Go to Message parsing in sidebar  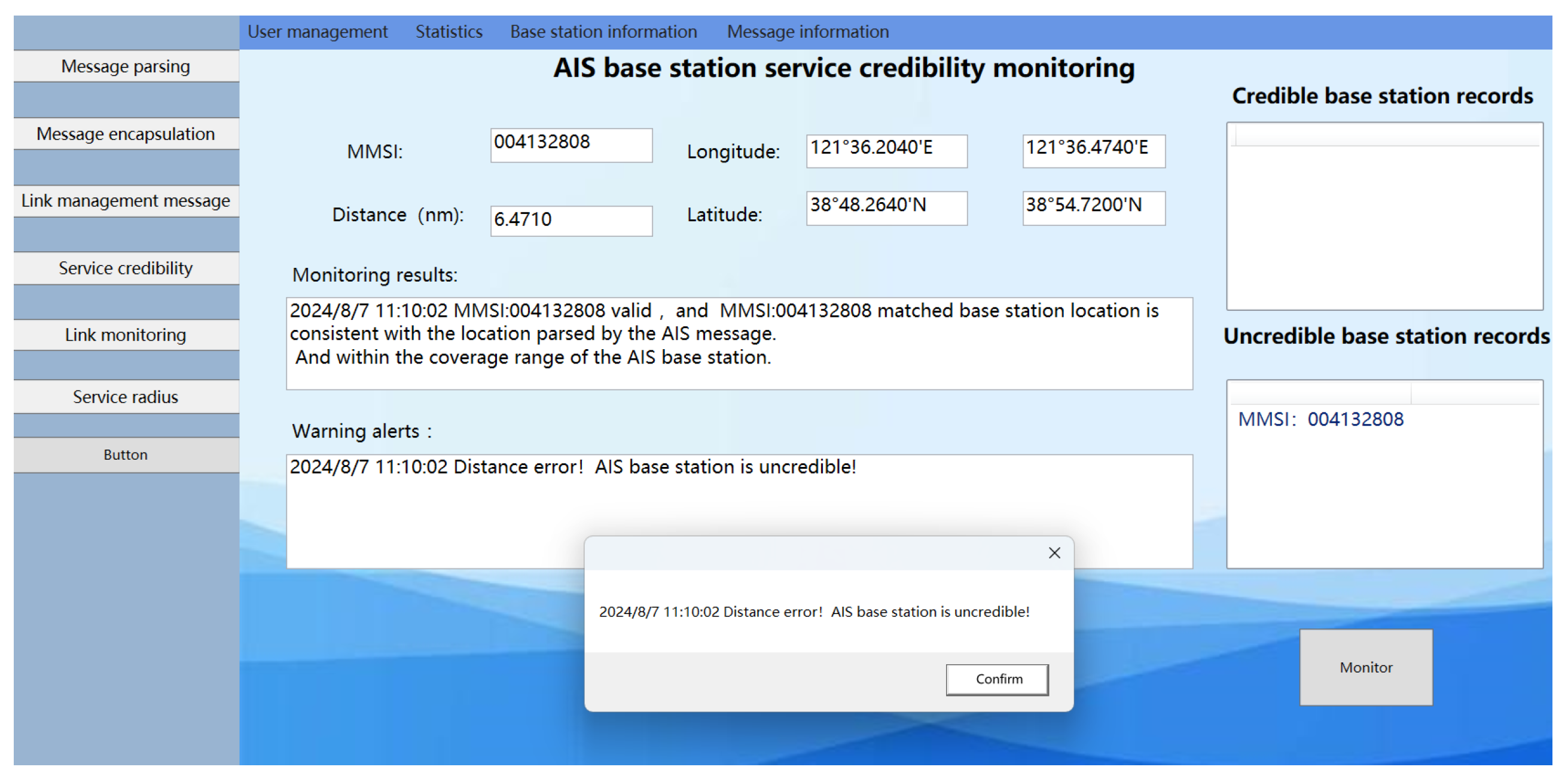pyautogui.click(x=126, y=66)
